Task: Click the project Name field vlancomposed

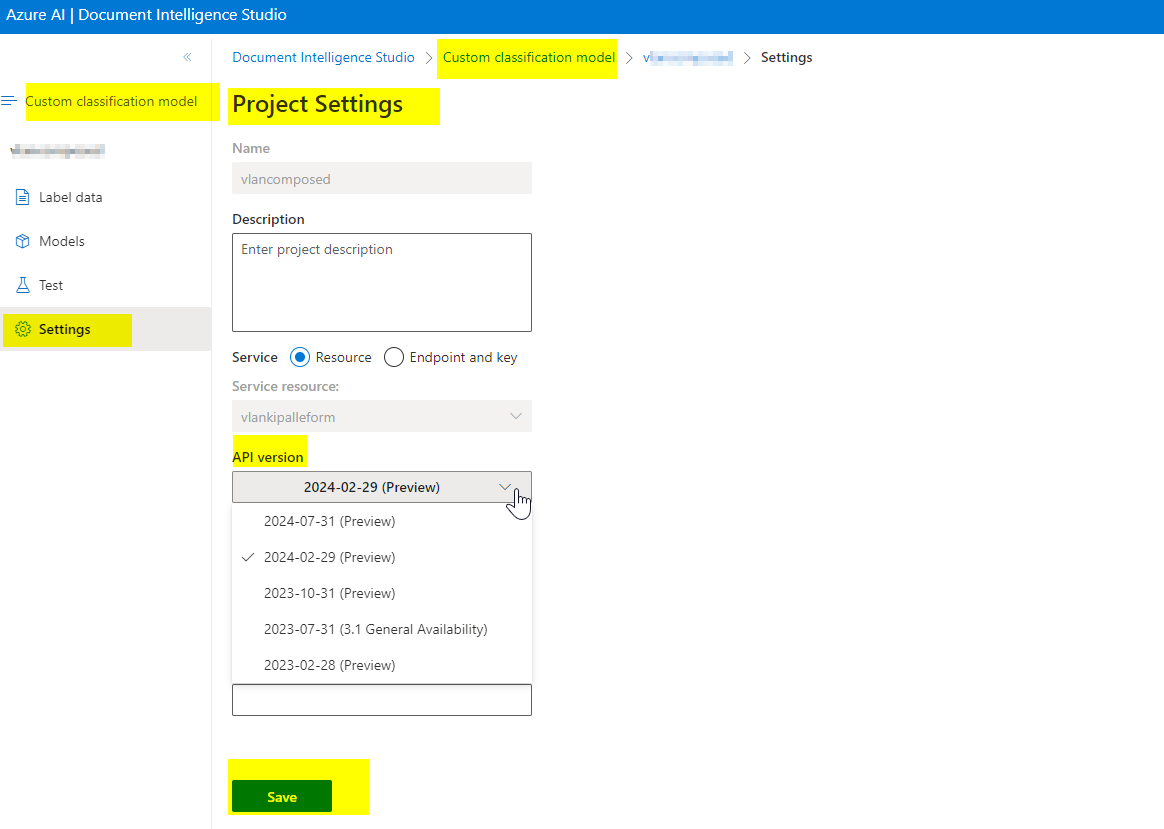Action: pyautogui.click(x=382, y=178)
